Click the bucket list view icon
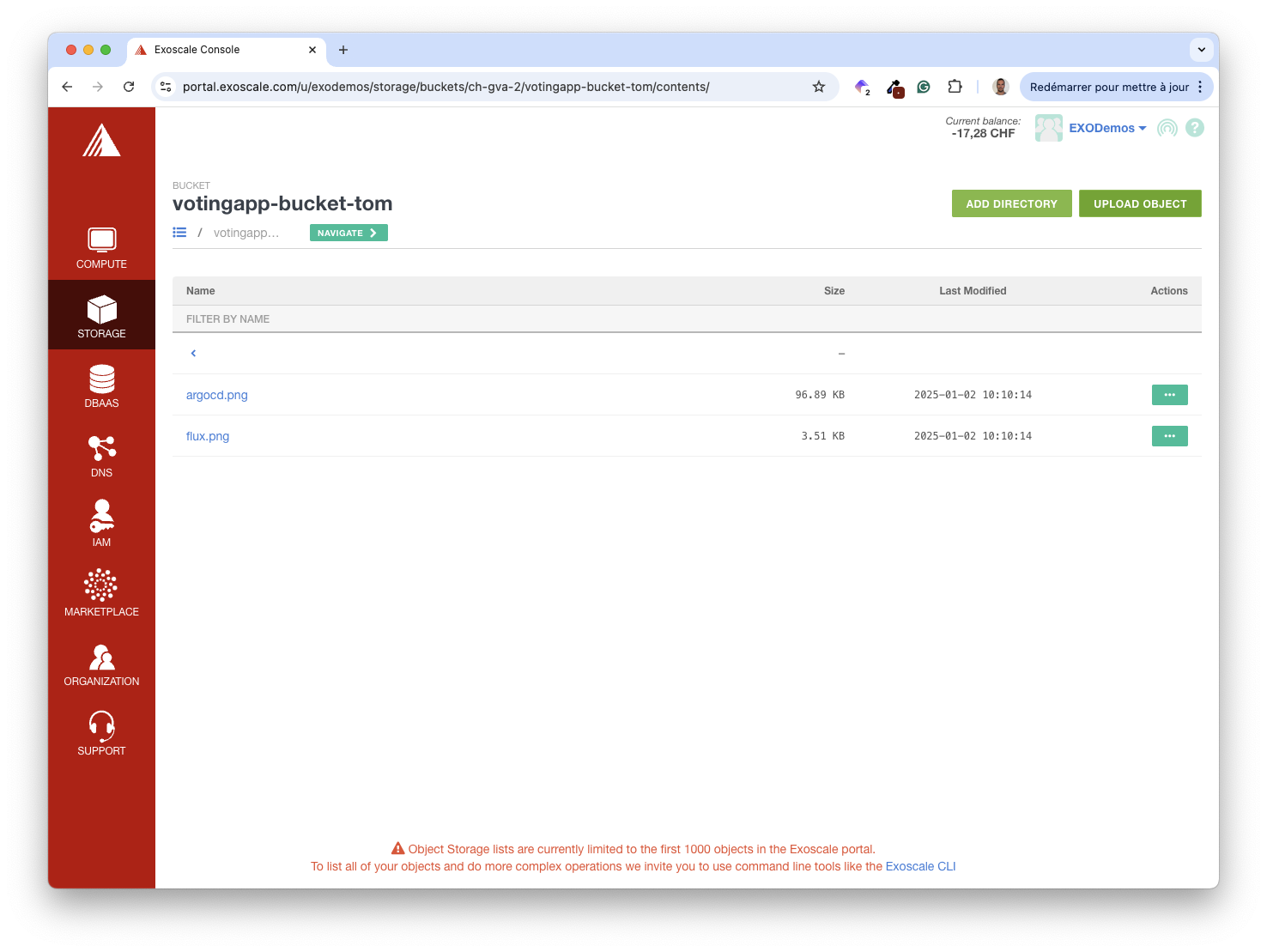1267x952 pixels. [179, 232]
